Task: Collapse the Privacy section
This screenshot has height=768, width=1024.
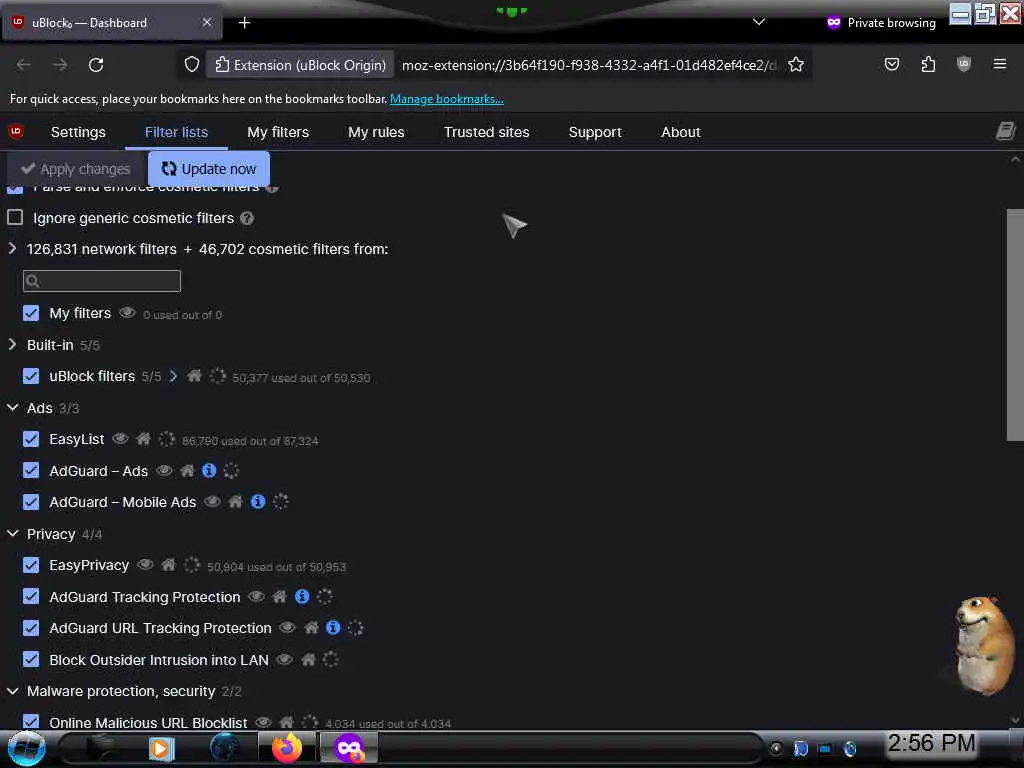Action: [x=12, y=534]
